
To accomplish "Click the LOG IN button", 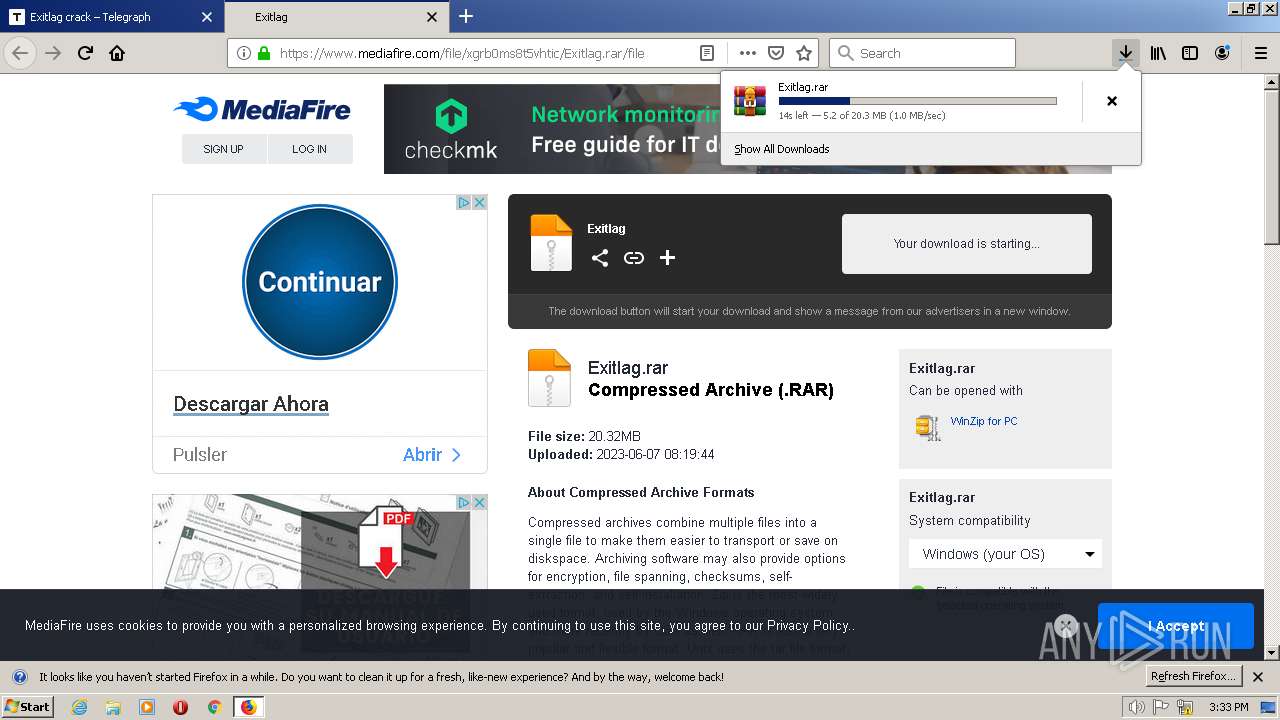I will (310, 149).
